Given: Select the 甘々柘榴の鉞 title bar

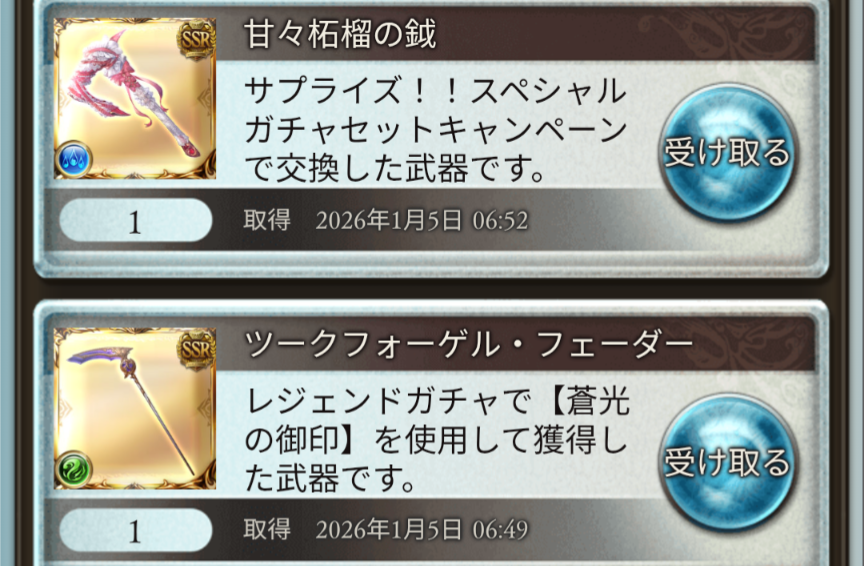Looking at the screenshot, I should 516,34.
